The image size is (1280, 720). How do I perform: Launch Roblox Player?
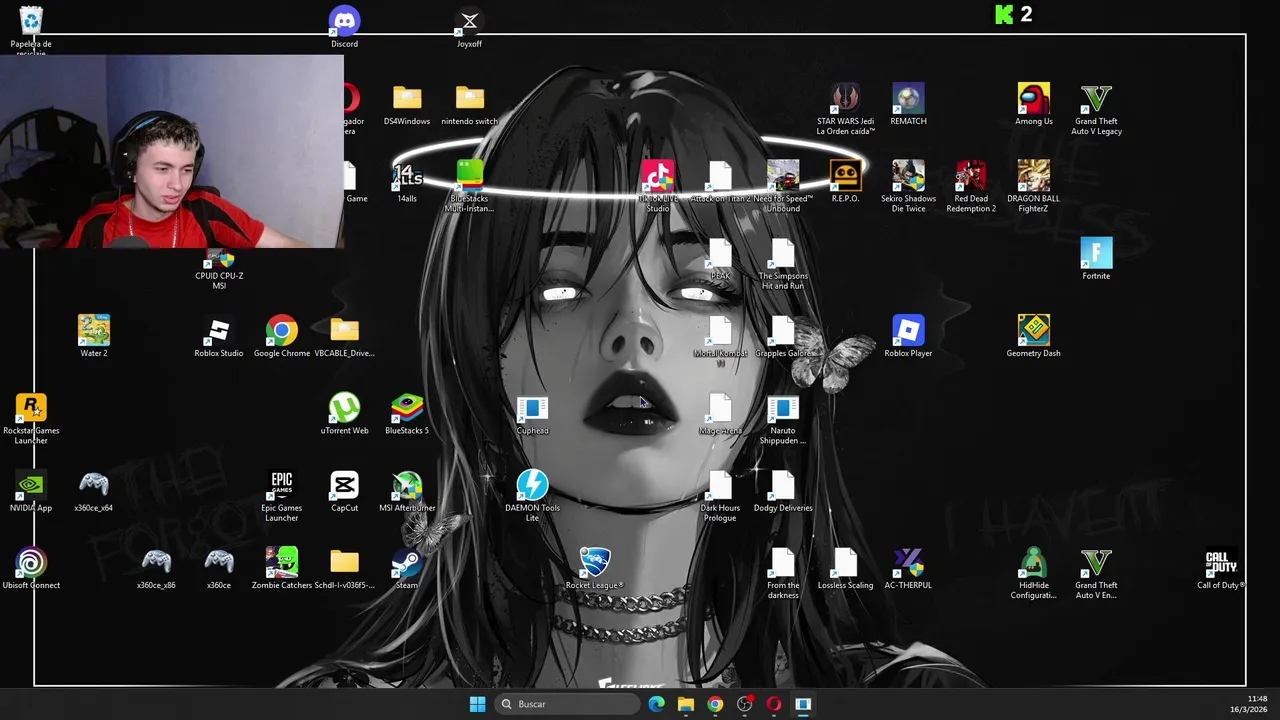tap(908, 336)
